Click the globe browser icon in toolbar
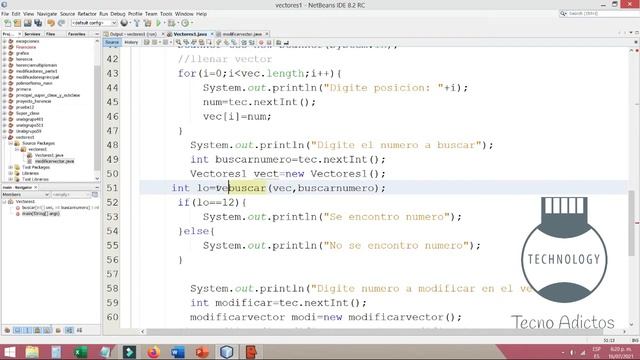The width and height of the screenshot is (640, 360). coord(124,23)
